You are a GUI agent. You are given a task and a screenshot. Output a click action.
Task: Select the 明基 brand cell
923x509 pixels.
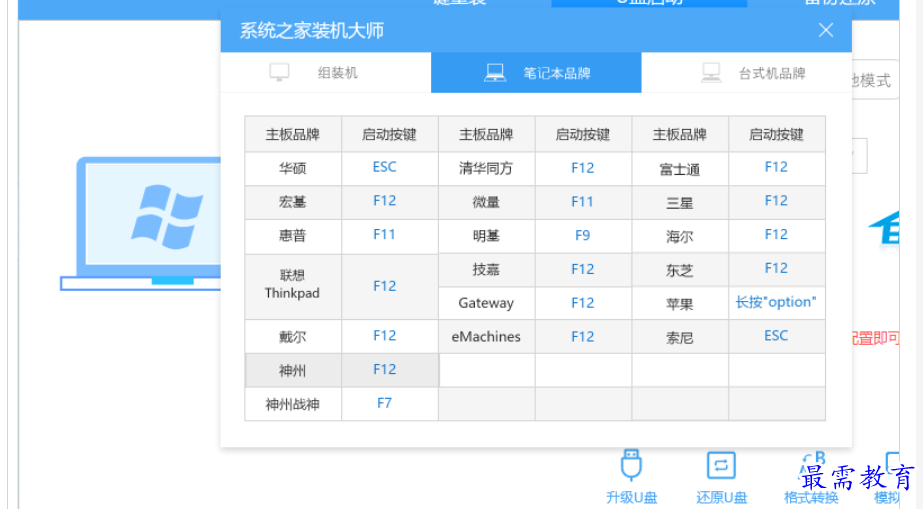(x=486, y=236)
